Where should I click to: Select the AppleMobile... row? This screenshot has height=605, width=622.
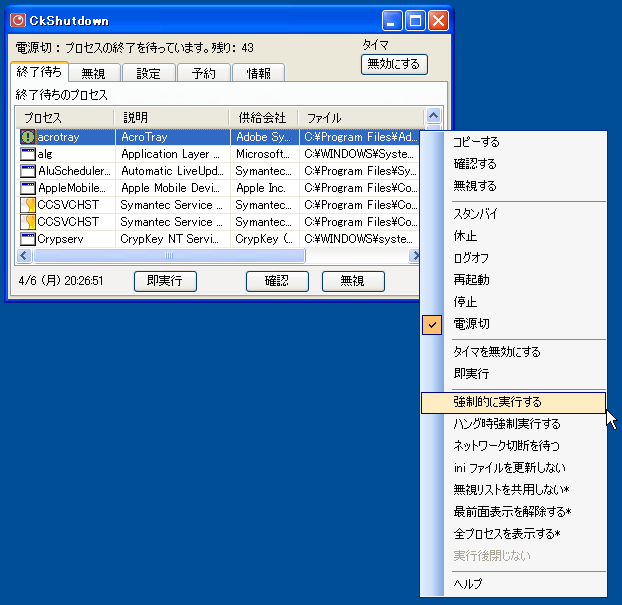point(218,188)
